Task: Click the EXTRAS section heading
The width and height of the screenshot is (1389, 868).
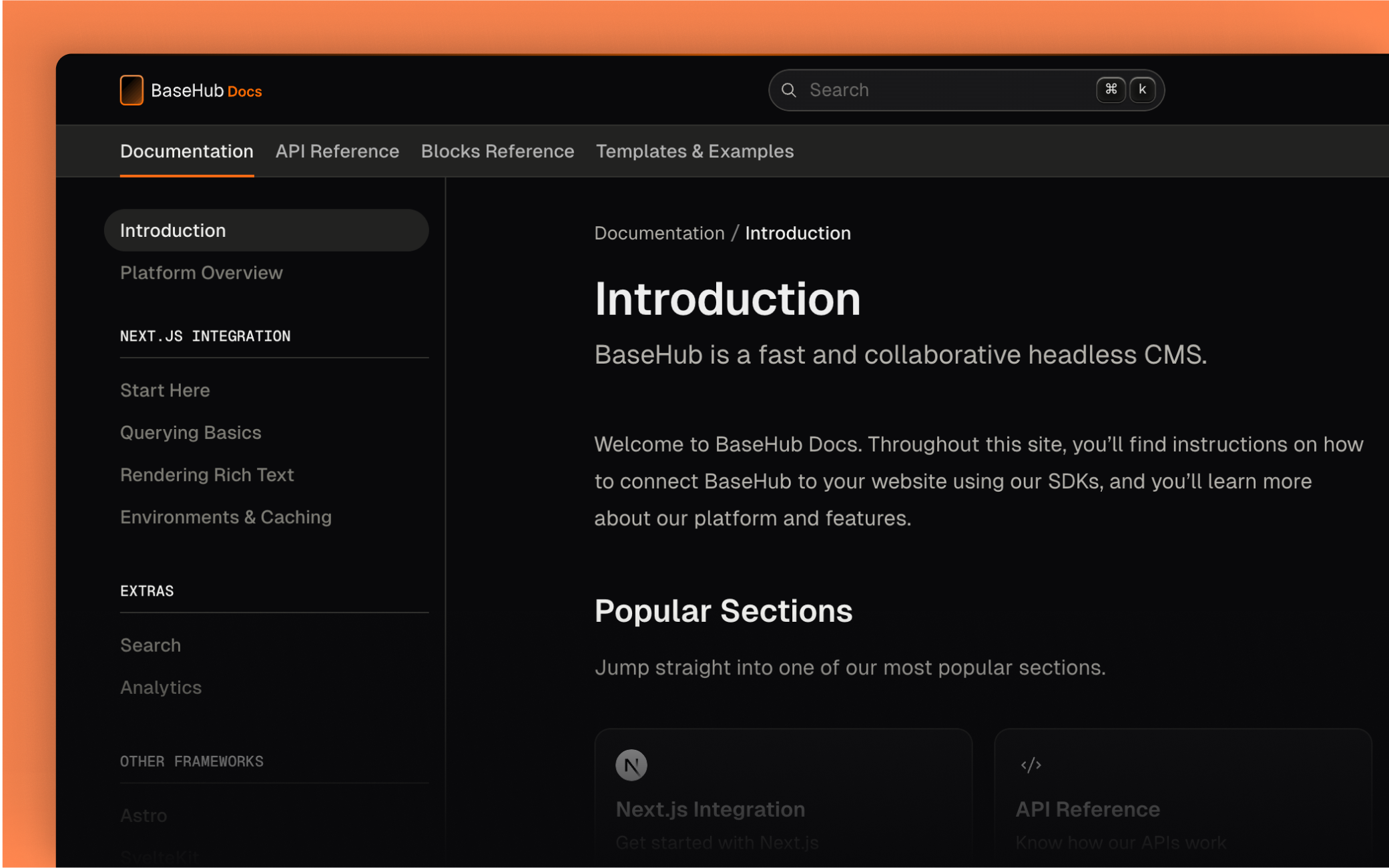Action: click(x=147, y=590)
